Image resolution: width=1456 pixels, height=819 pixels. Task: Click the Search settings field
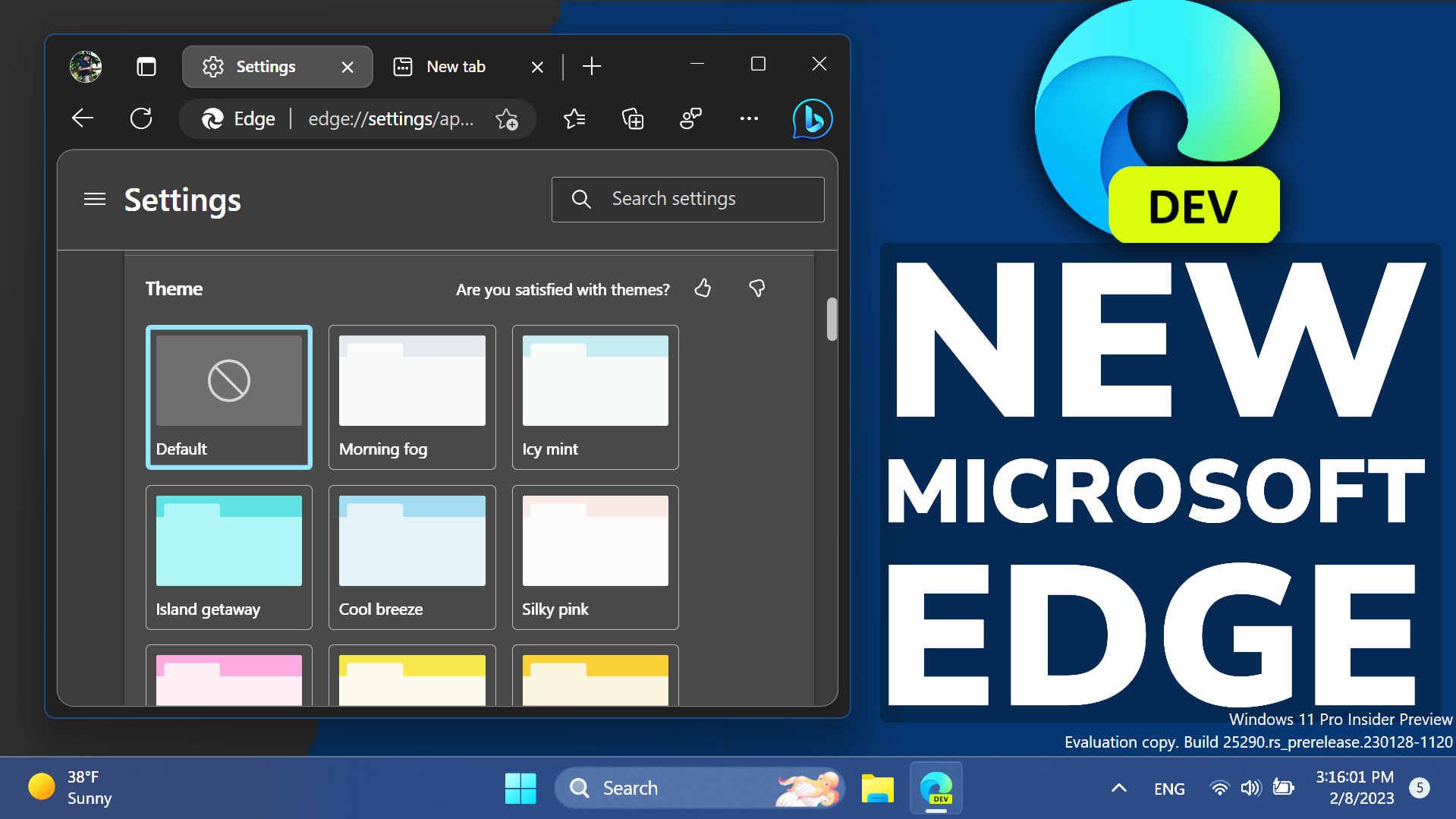pos(687,199)
